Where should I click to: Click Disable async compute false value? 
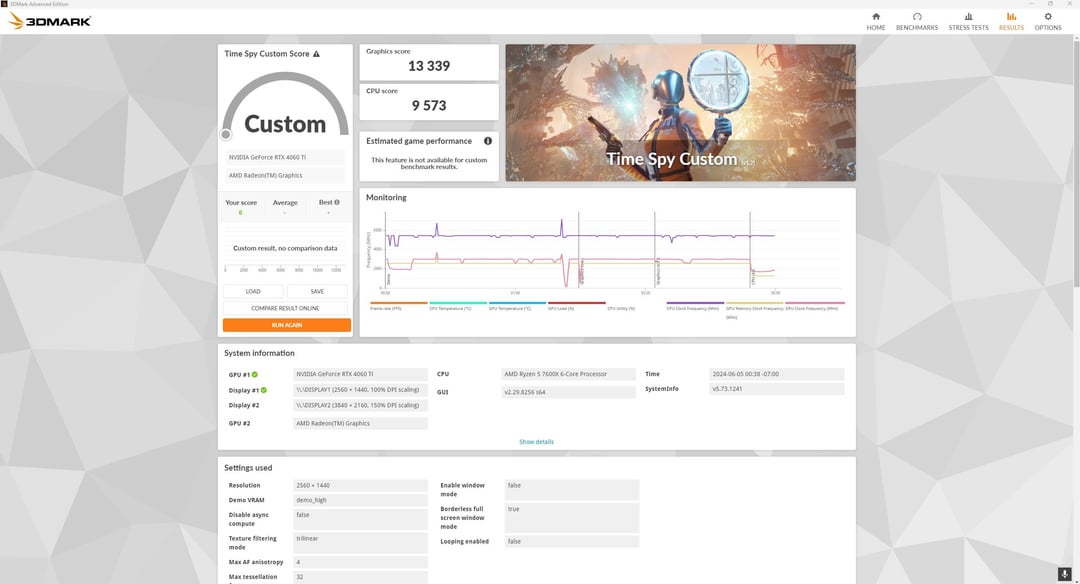pos(360,519)
